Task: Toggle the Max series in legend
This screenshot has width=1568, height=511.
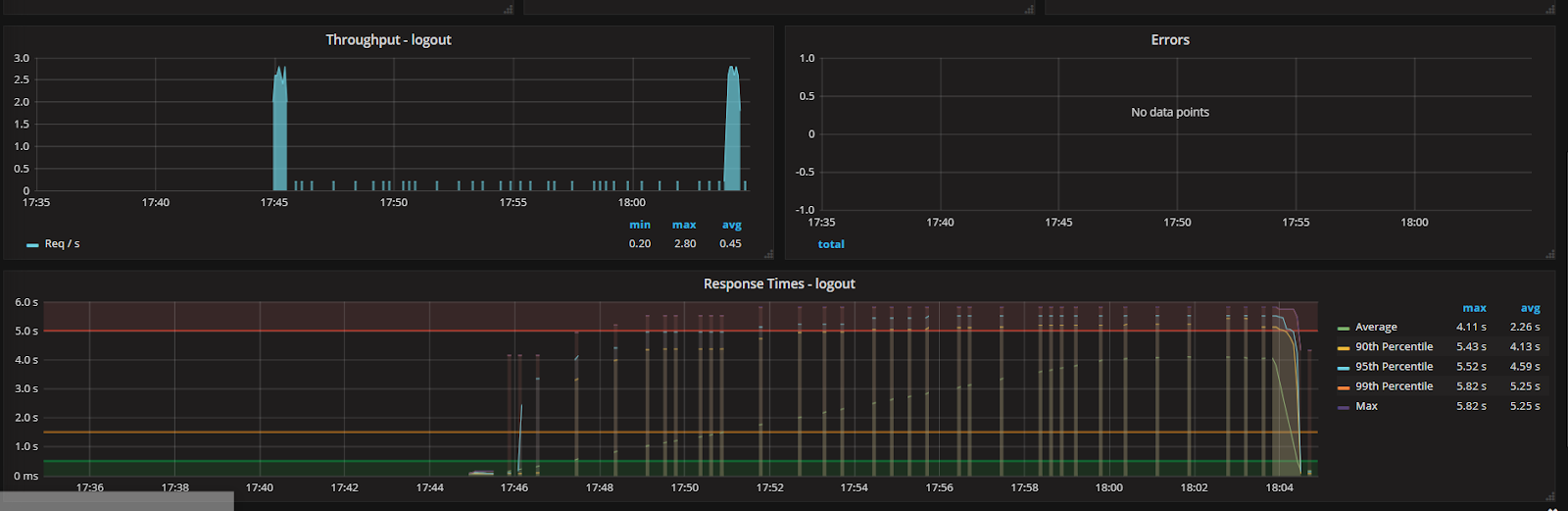Action: pos(1366,406)
